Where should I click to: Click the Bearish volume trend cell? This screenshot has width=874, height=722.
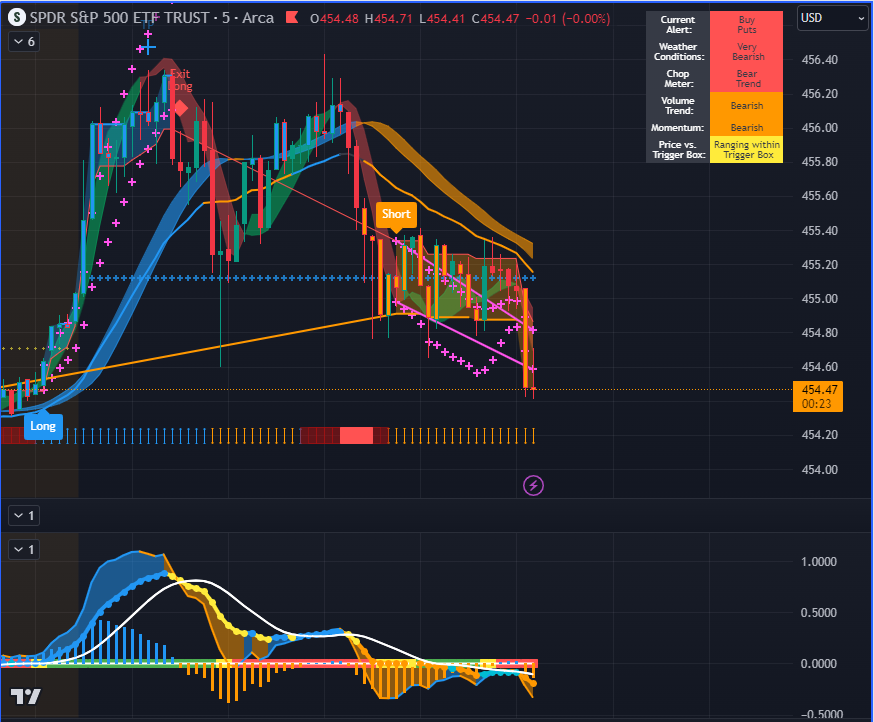[746, 106]
